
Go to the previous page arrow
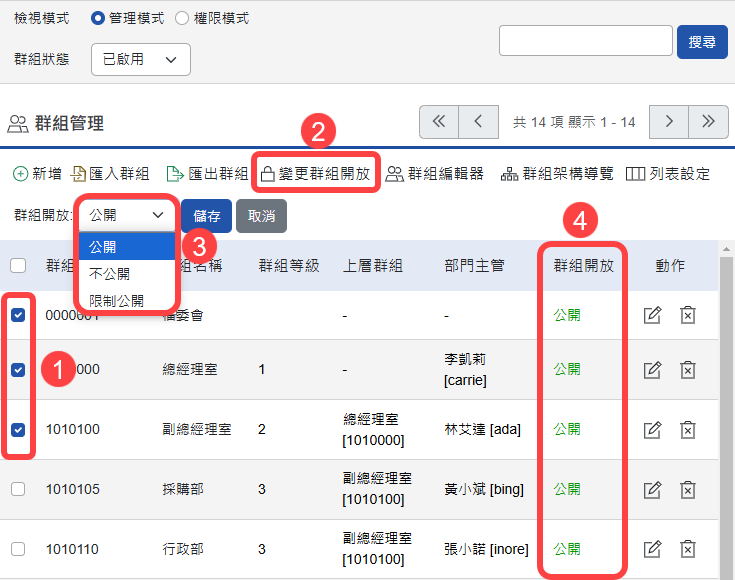[478, 122]
